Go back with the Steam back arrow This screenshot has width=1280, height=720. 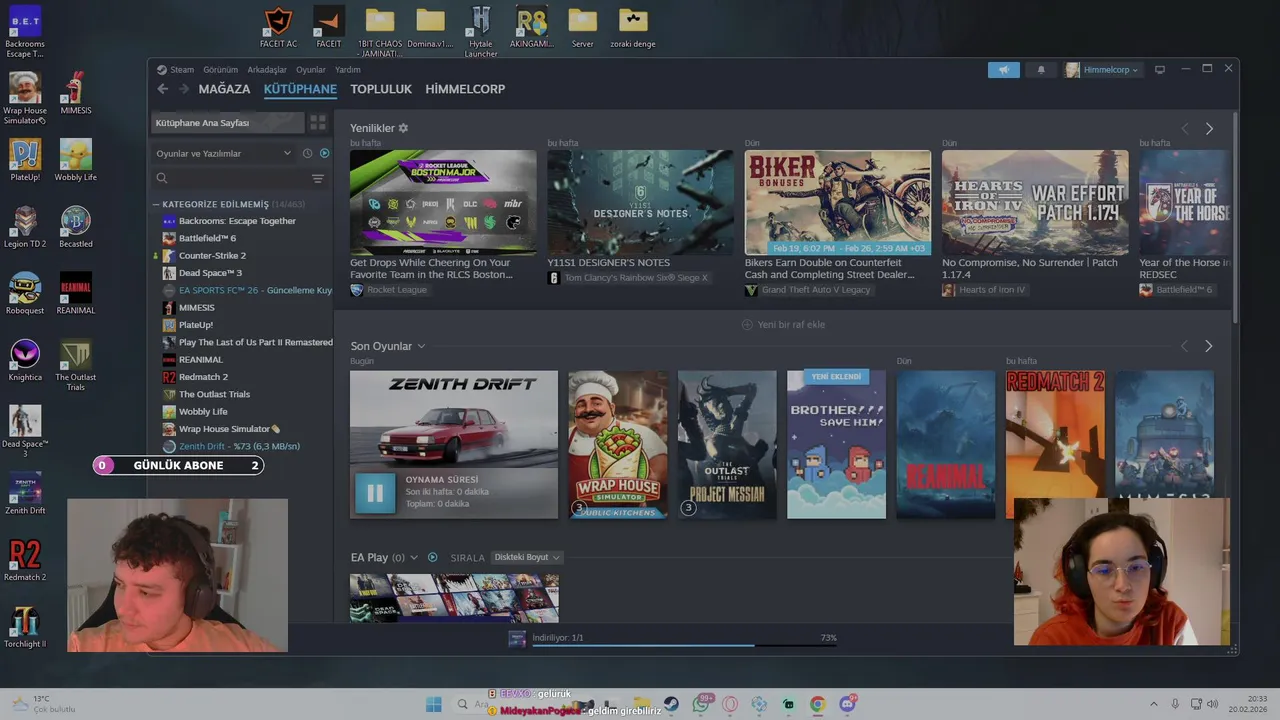click(x=163, y=89)
